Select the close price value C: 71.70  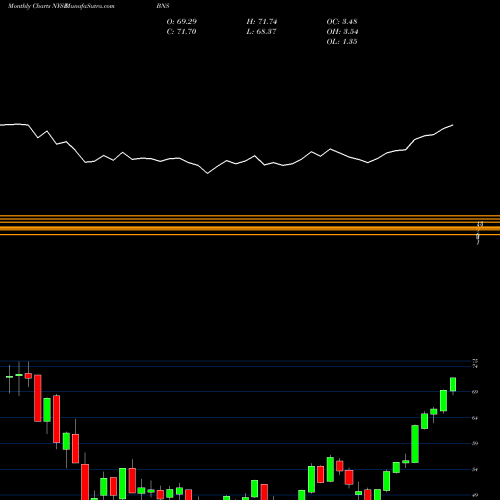tap(181, 32)
